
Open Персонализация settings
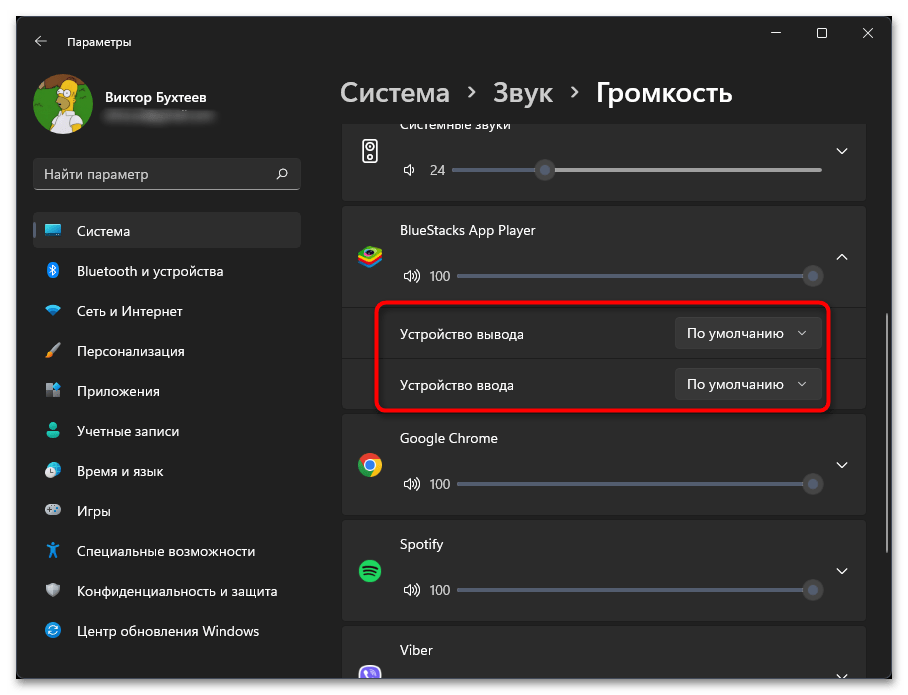(x=167, y=350)
